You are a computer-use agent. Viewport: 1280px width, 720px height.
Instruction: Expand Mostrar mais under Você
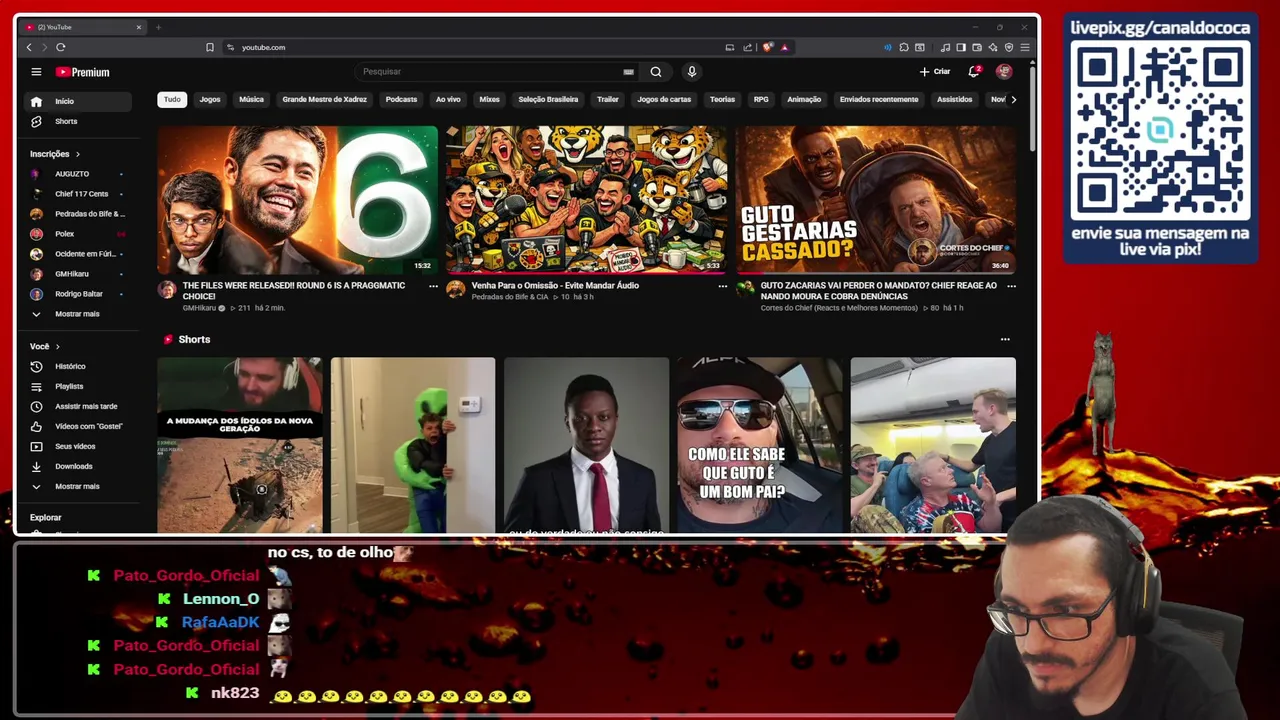(x=78, y=486)
